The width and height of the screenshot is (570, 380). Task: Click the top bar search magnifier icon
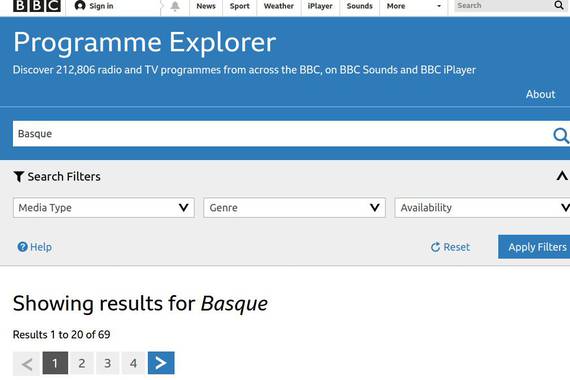pos(559,5)
